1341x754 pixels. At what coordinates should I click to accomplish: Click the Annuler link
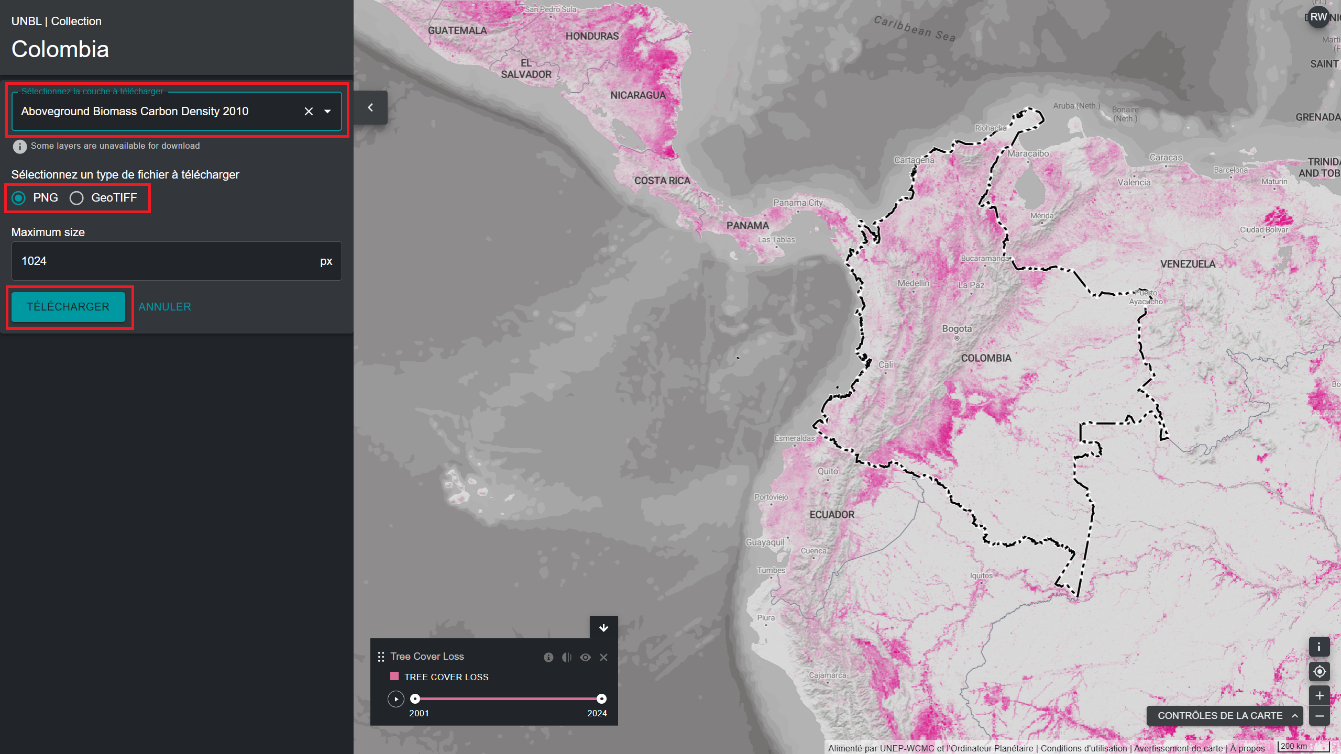click(165, 307)
